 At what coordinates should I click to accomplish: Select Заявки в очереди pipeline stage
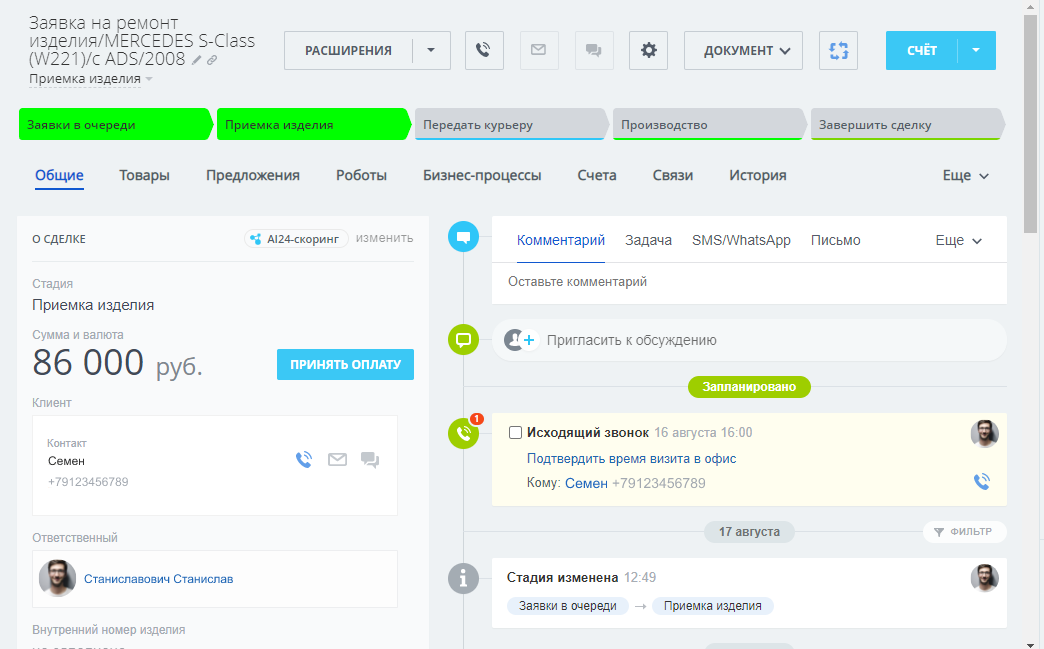pos(116,124)
